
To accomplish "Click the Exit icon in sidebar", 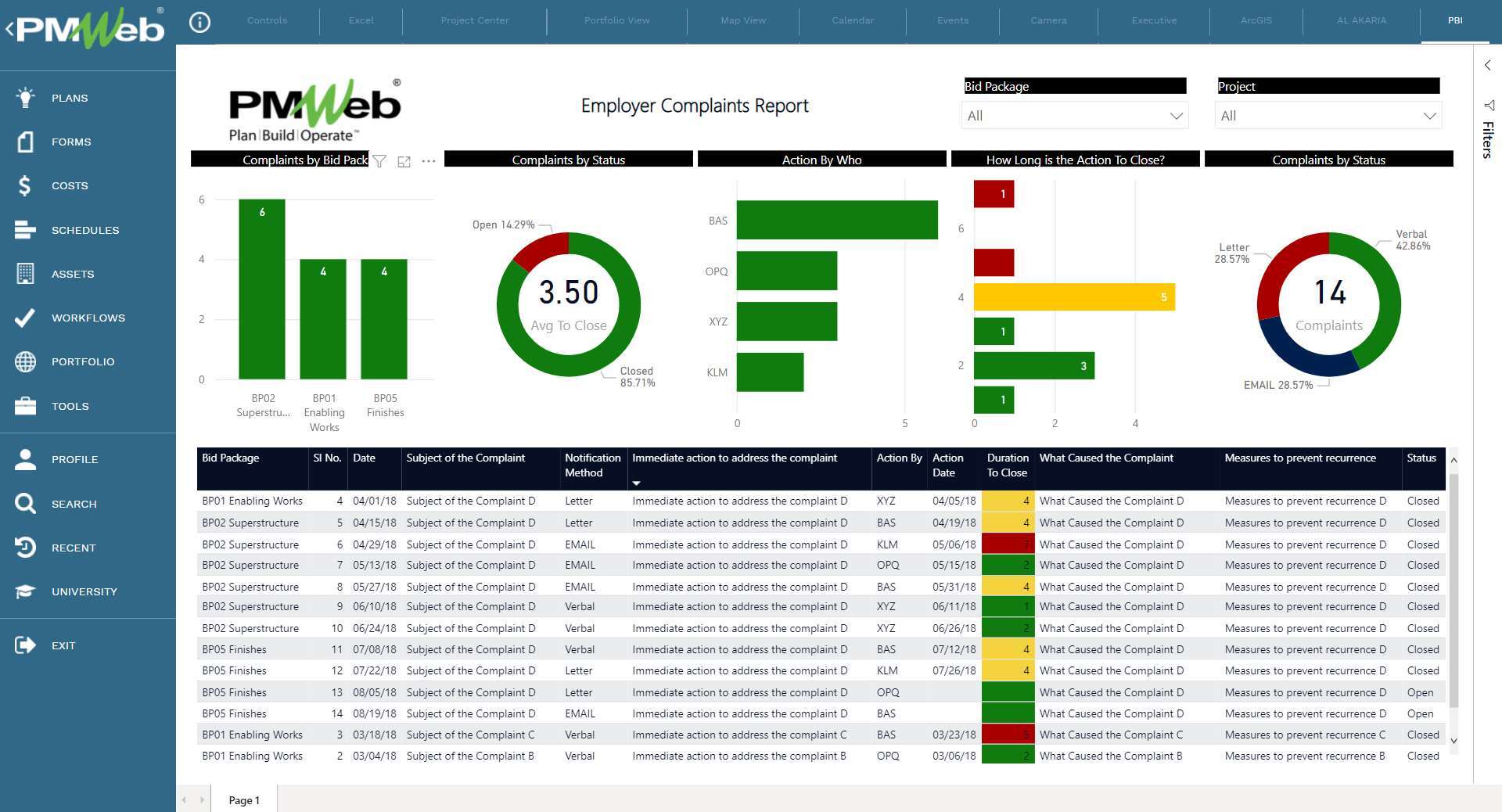I will point(25,645).
